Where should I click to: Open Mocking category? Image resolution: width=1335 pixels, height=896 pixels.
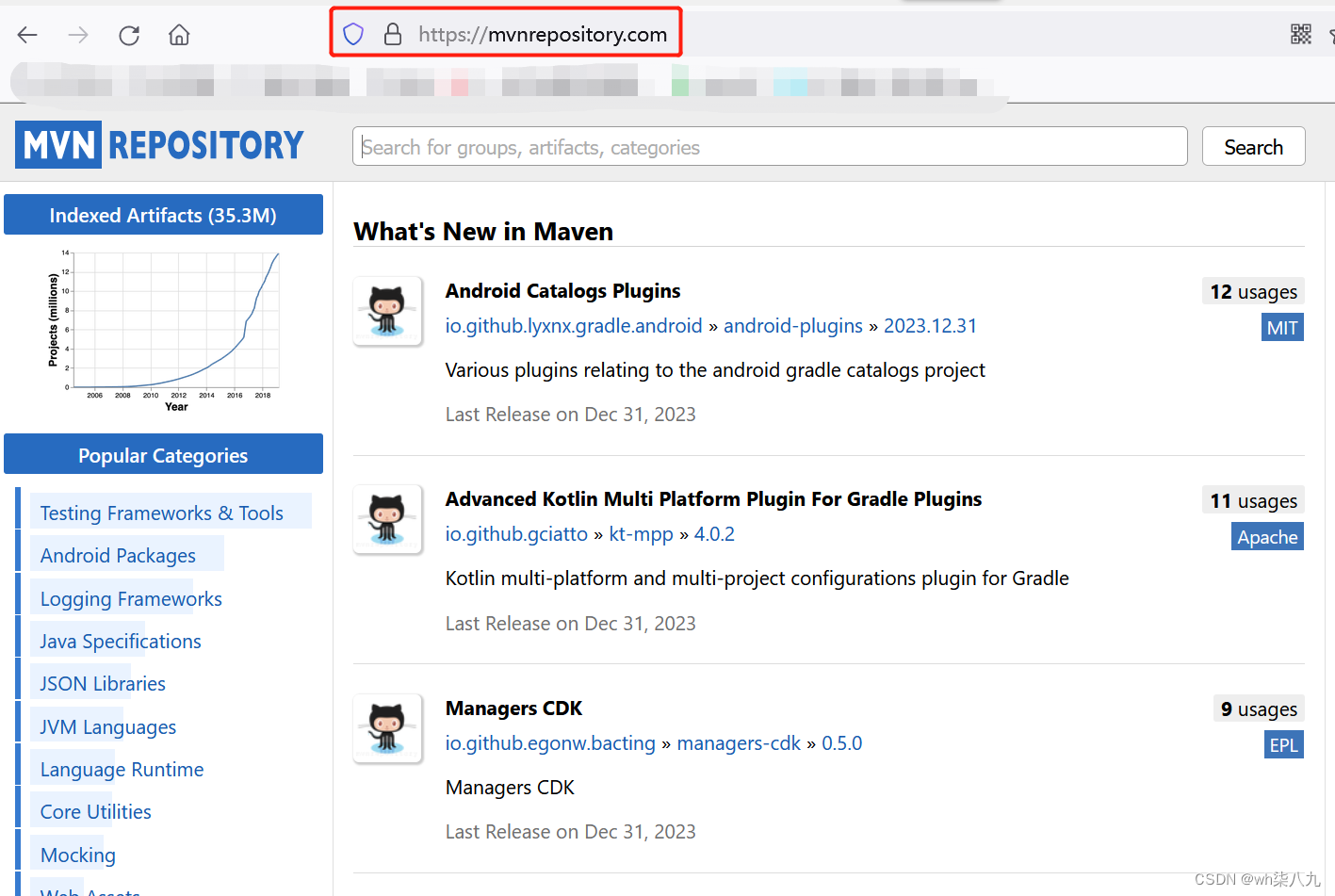click(78, 855)
